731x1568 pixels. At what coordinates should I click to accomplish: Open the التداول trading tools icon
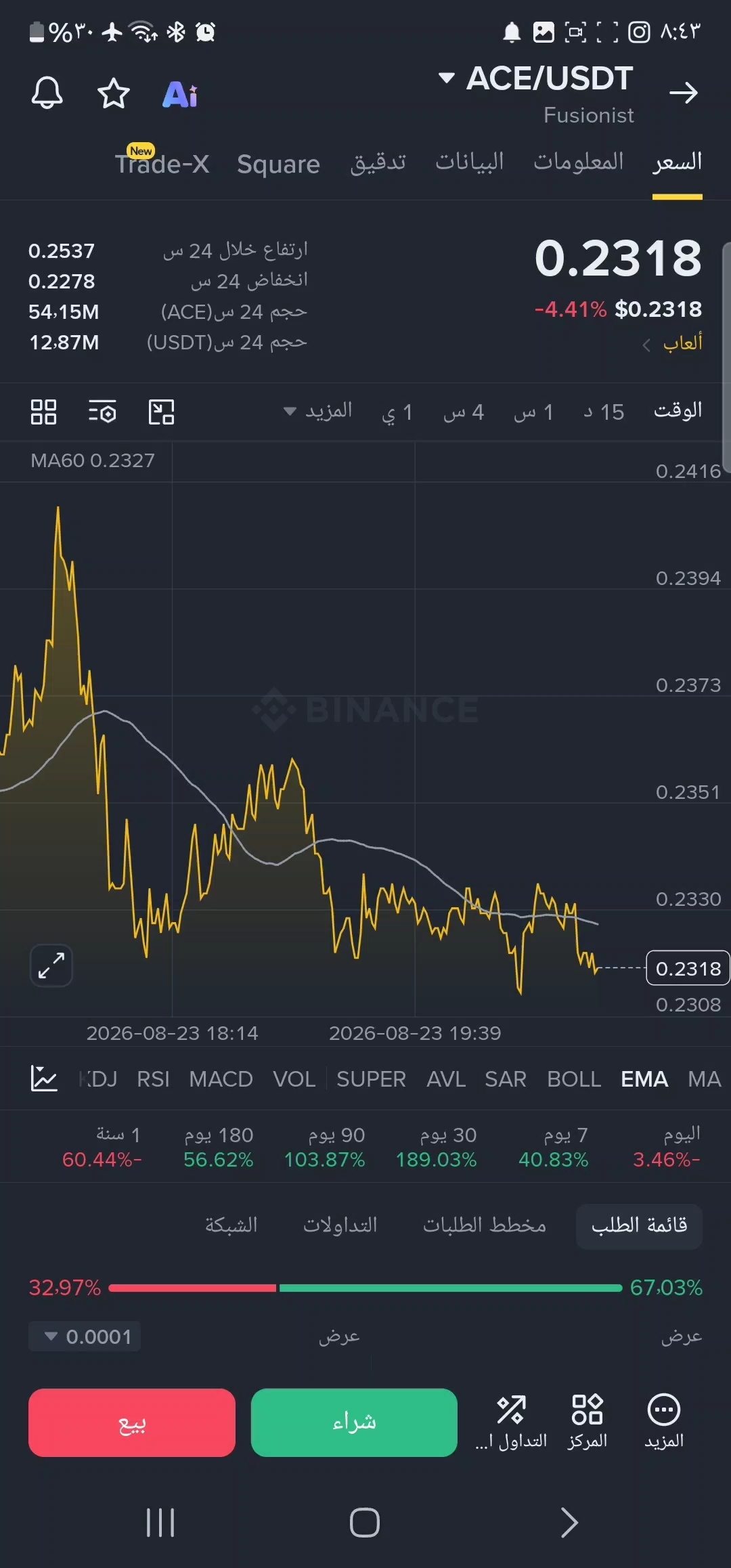[x=511, y=1422]
